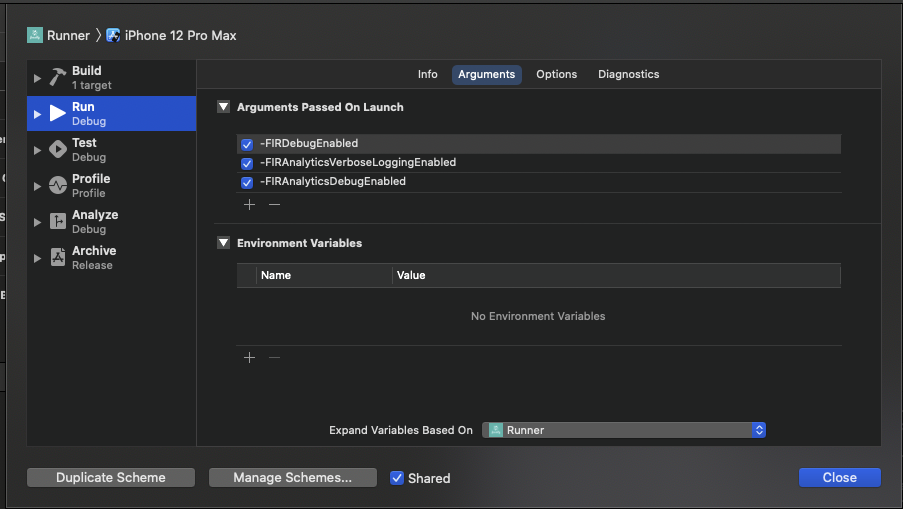Open Manage Schemes dialog
The width and height of the screenshot is (903, 509).
click(x=293, y=477)
